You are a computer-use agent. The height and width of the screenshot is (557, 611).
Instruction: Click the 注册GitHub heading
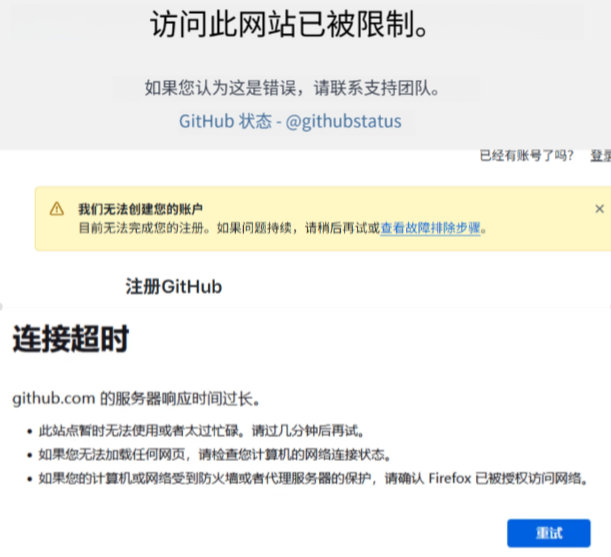(x=173, y=287)
